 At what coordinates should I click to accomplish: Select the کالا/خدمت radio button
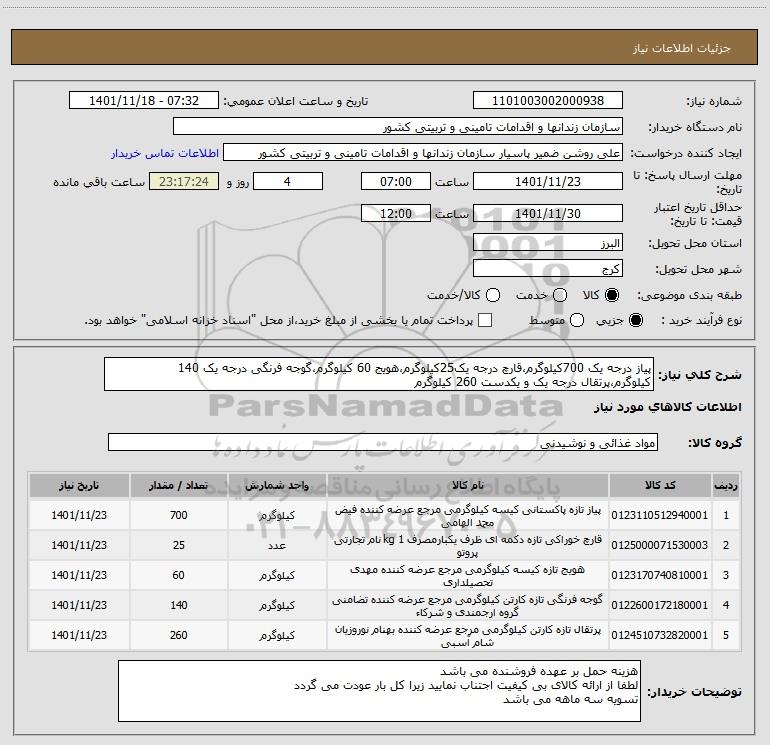click(493, 295)
